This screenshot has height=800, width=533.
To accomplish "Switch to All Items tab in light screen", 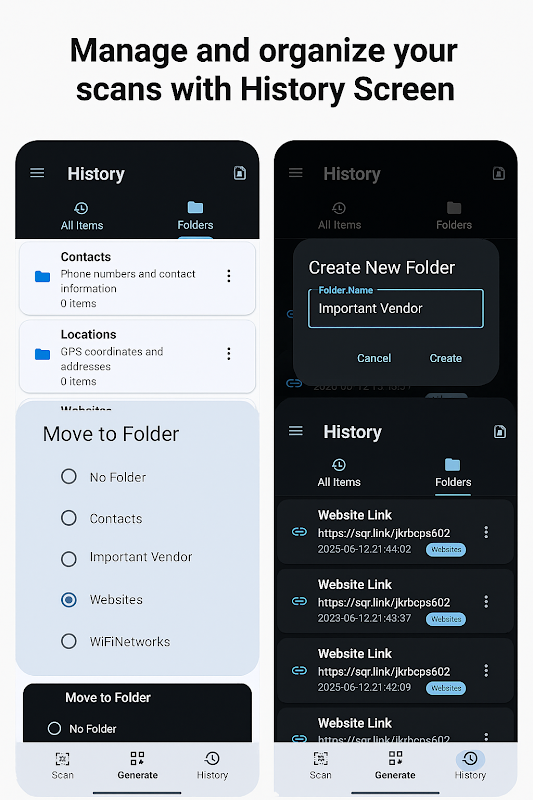I will [x=82, y=216].
